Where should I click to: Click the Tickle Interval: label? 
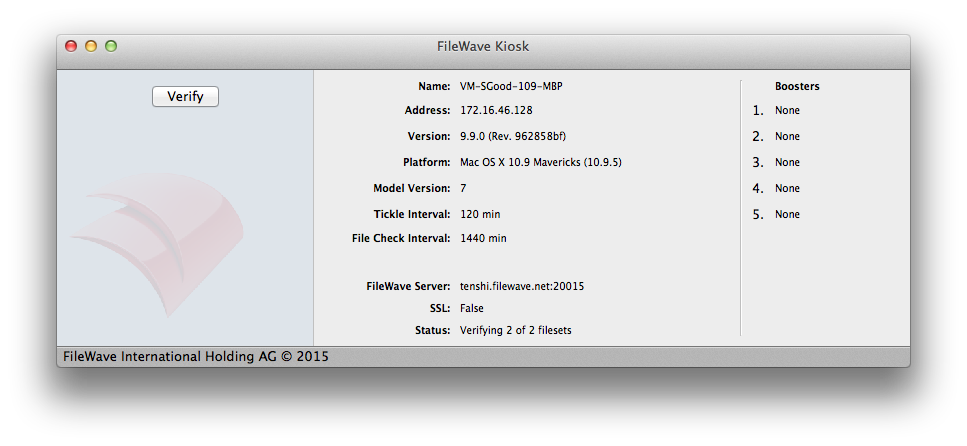(x=412, y=214)
